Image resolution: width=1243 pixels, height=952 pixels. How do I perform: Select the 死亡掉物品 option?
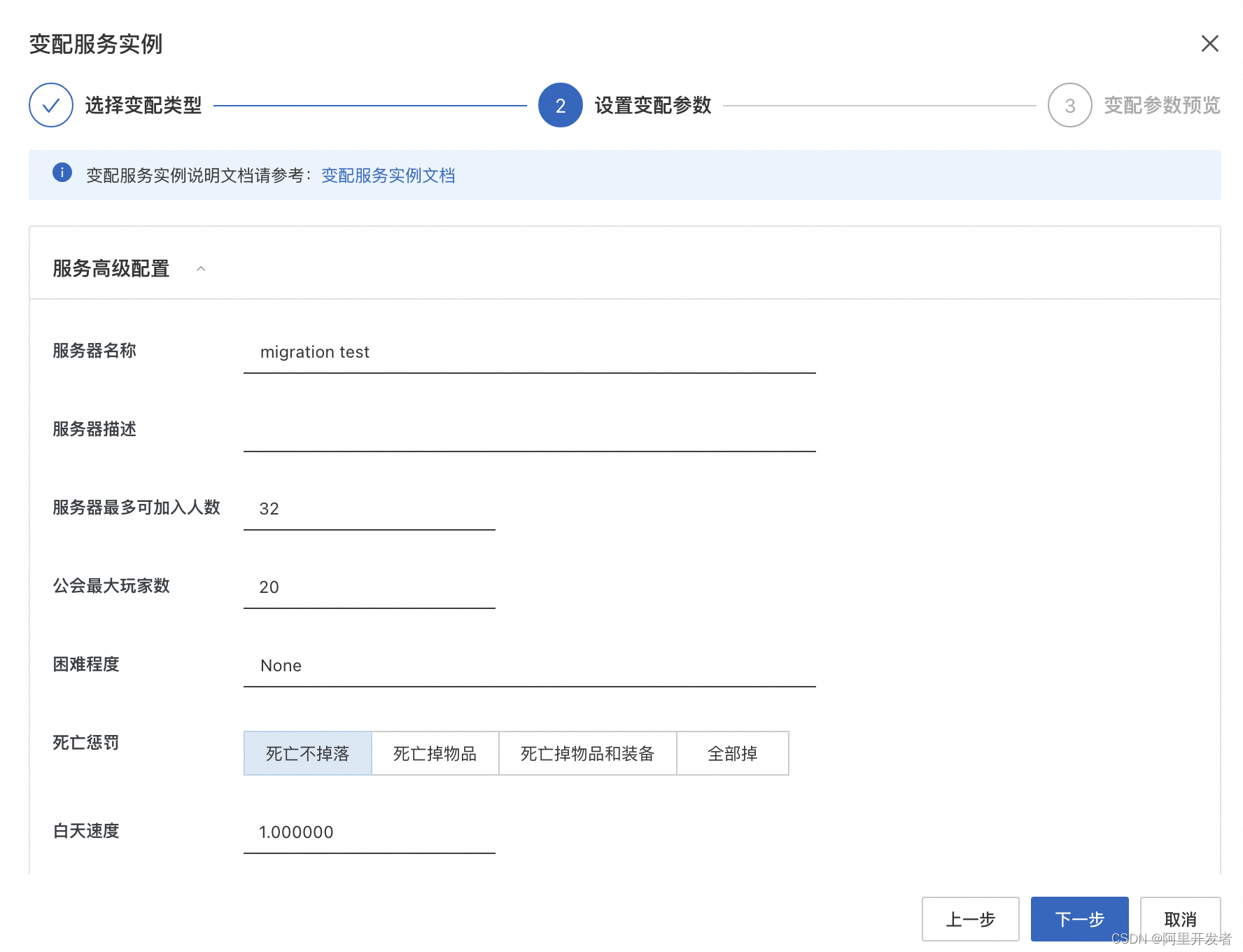[x=435, y=753]
